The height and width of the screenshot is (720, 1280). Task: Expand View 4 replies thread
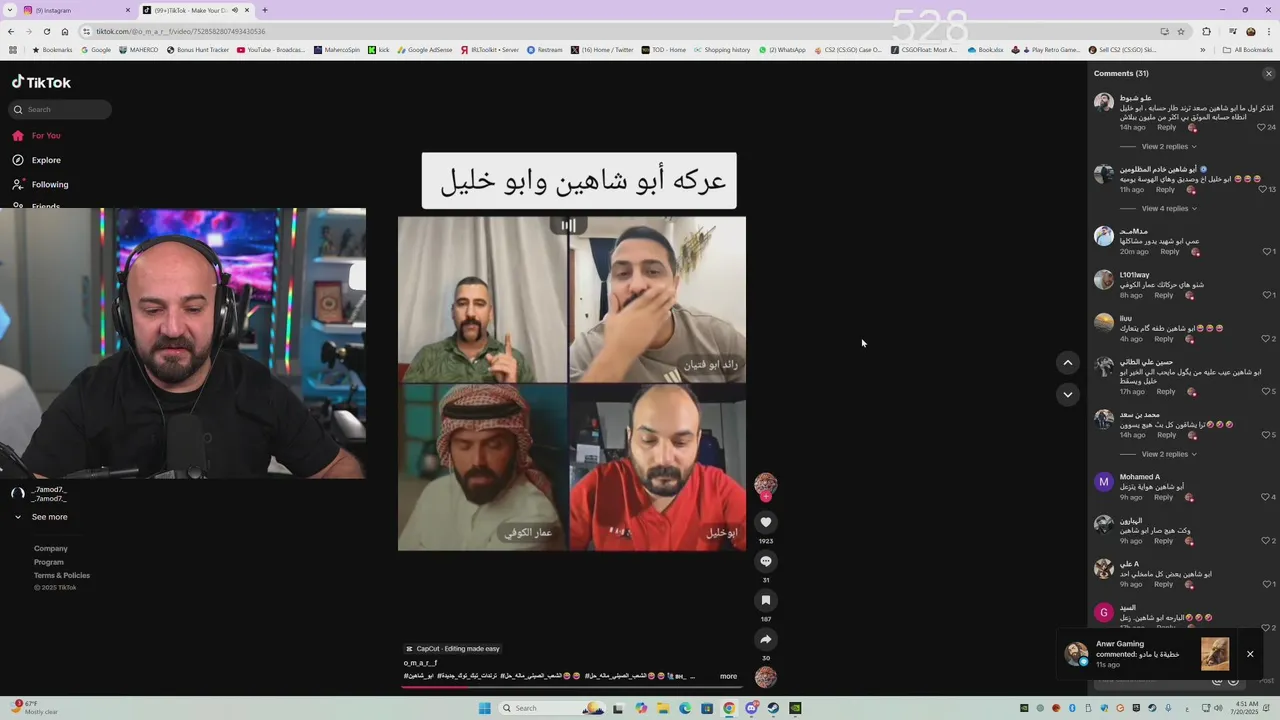point(1169,208)
